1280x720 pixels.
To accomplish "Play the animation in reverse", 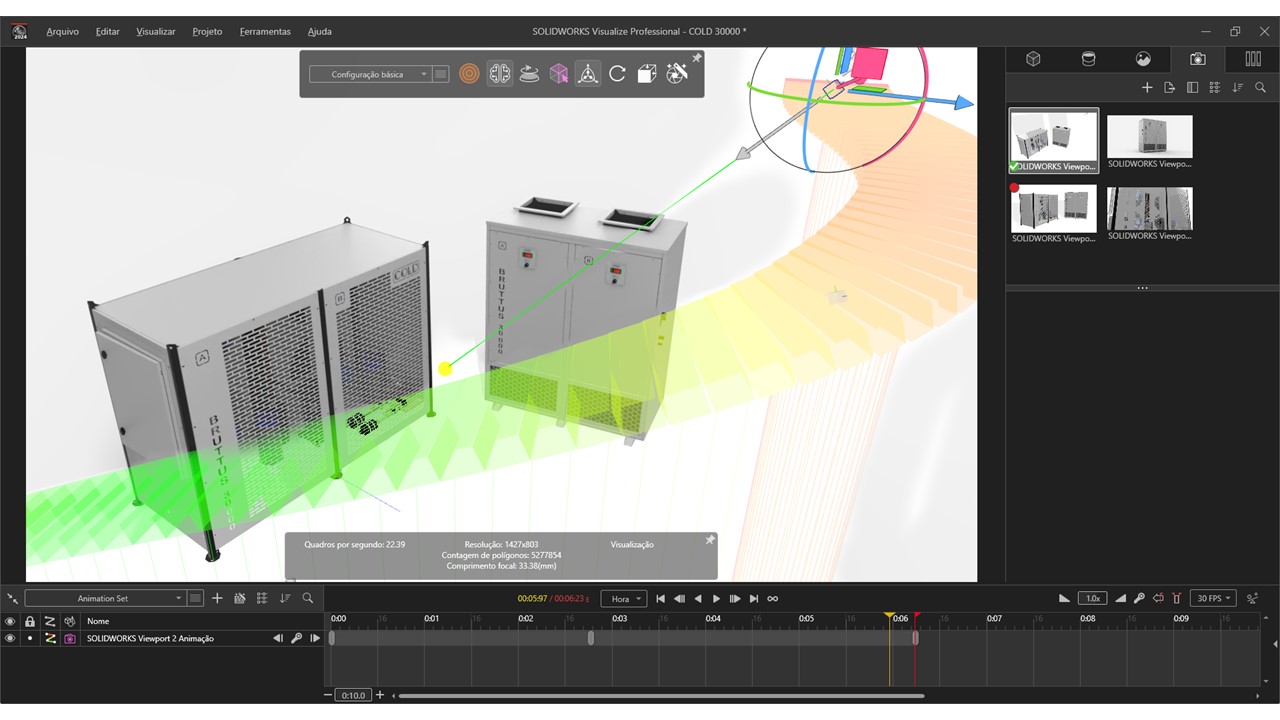I will (x=698, y=599).
